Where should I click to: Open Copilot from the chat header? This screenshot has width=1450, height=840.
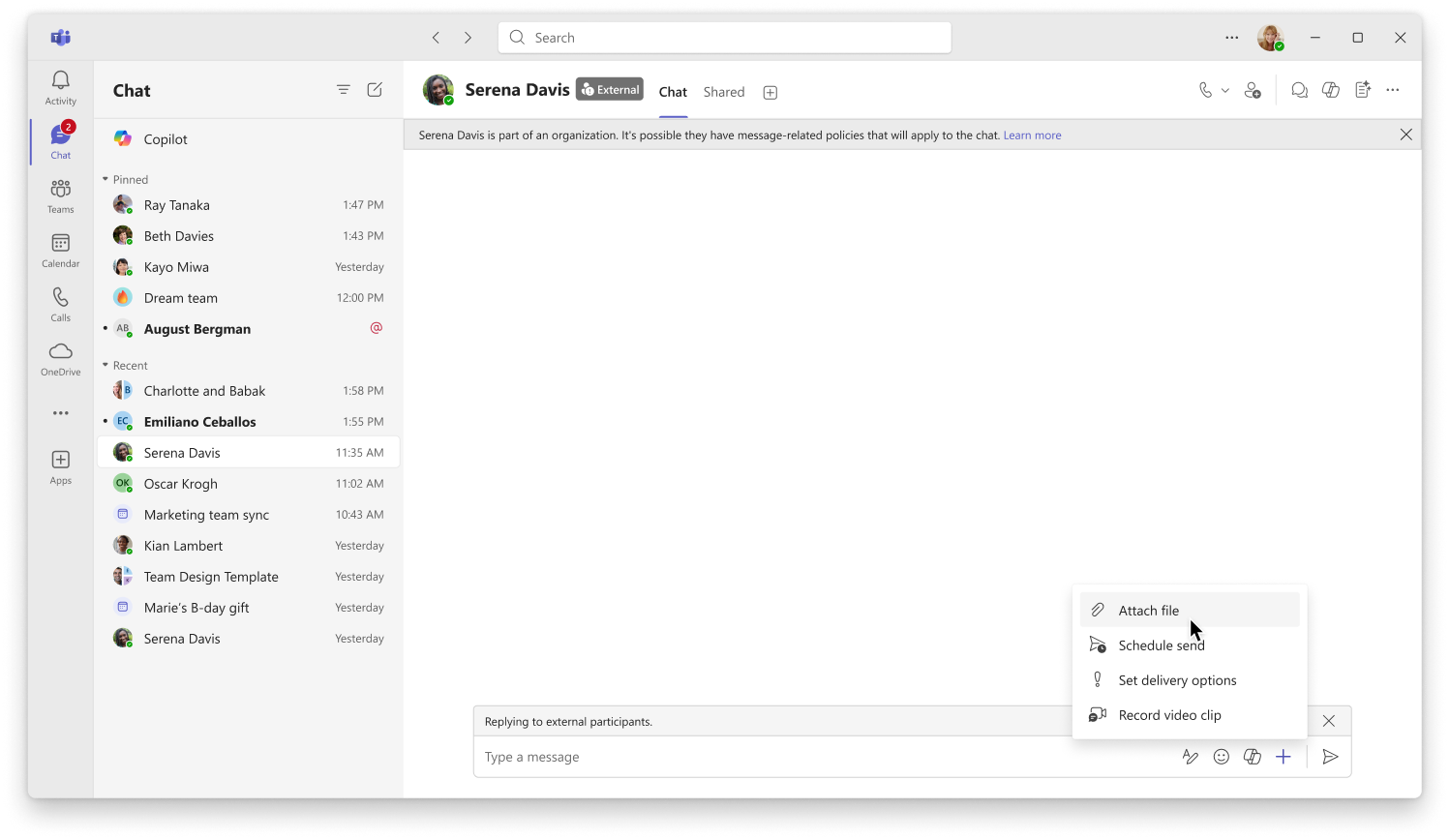click(1330, 89)
